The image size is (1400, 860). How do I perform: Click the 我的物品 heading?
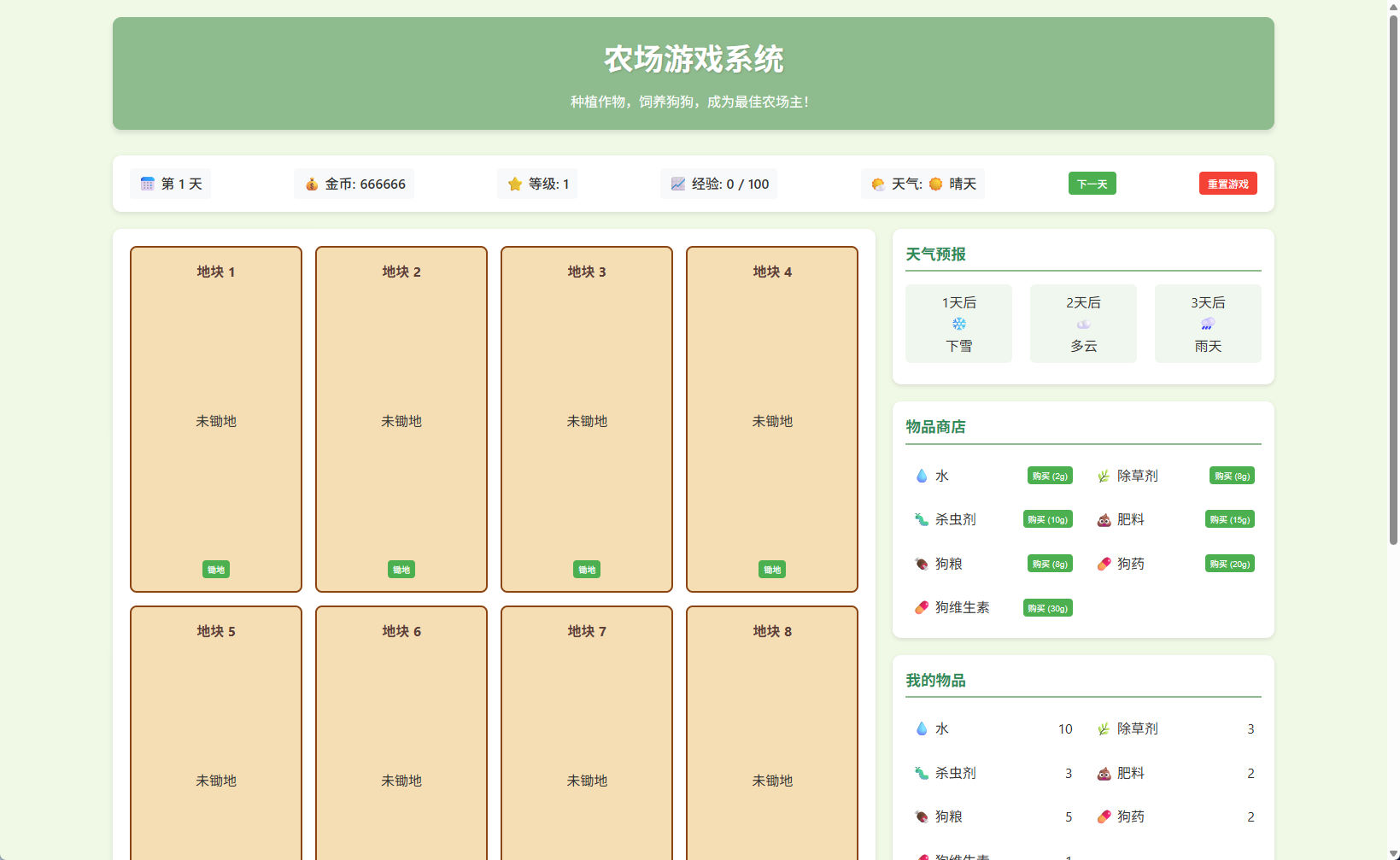(x=935, y=681)
